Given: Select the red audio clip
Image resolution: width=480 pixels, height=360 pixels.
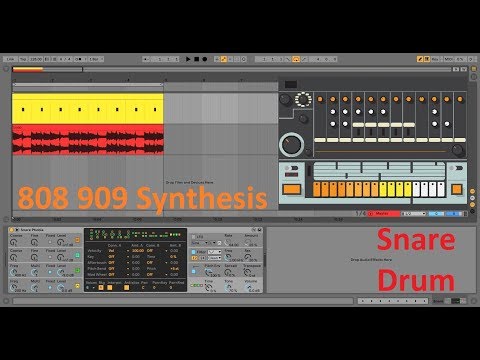Looking at the screenshot, I should (x=88, y=140).
